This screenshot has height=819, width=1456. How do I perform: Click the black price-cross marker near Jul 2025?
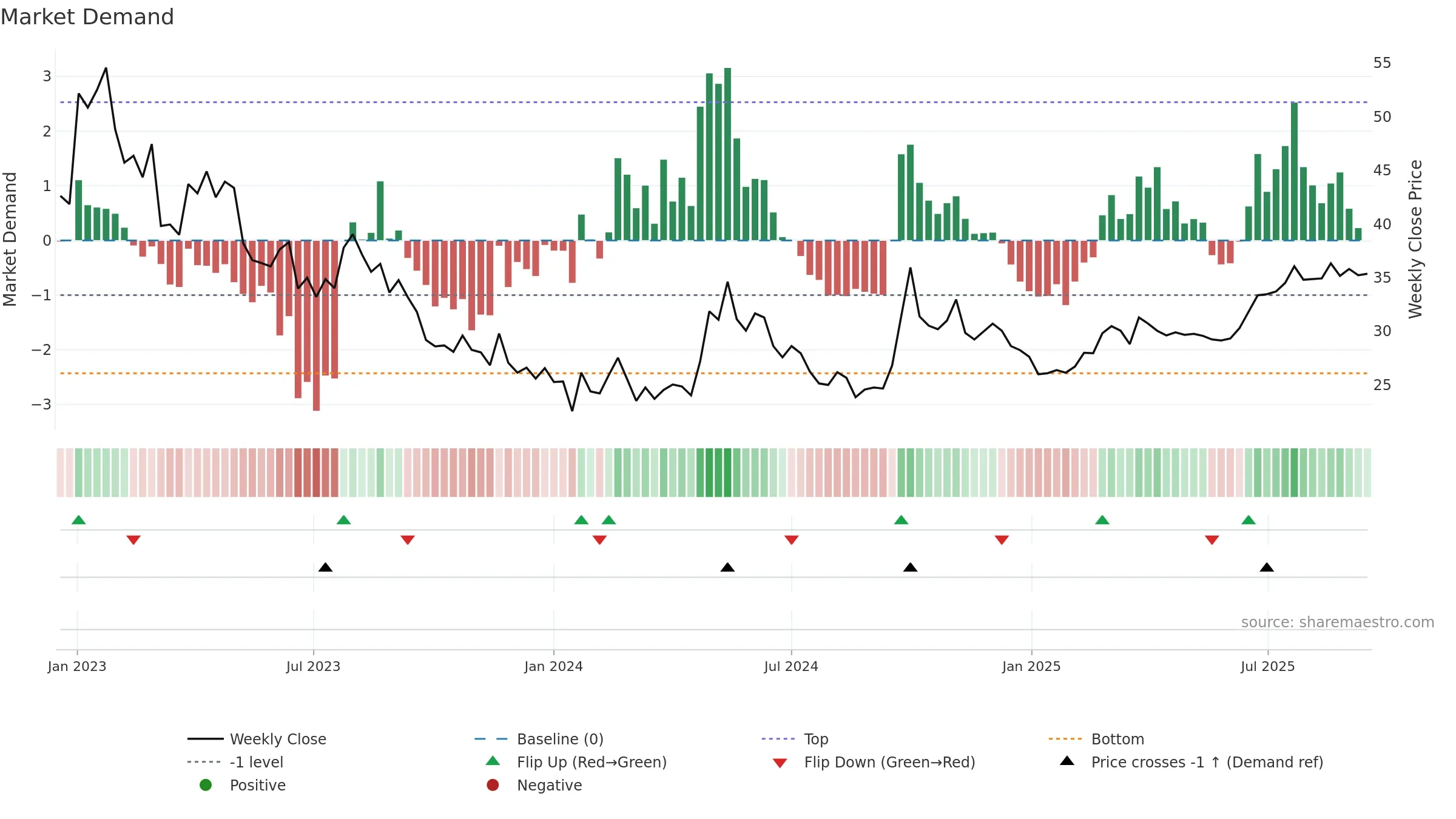click(x=1267, y=567)
